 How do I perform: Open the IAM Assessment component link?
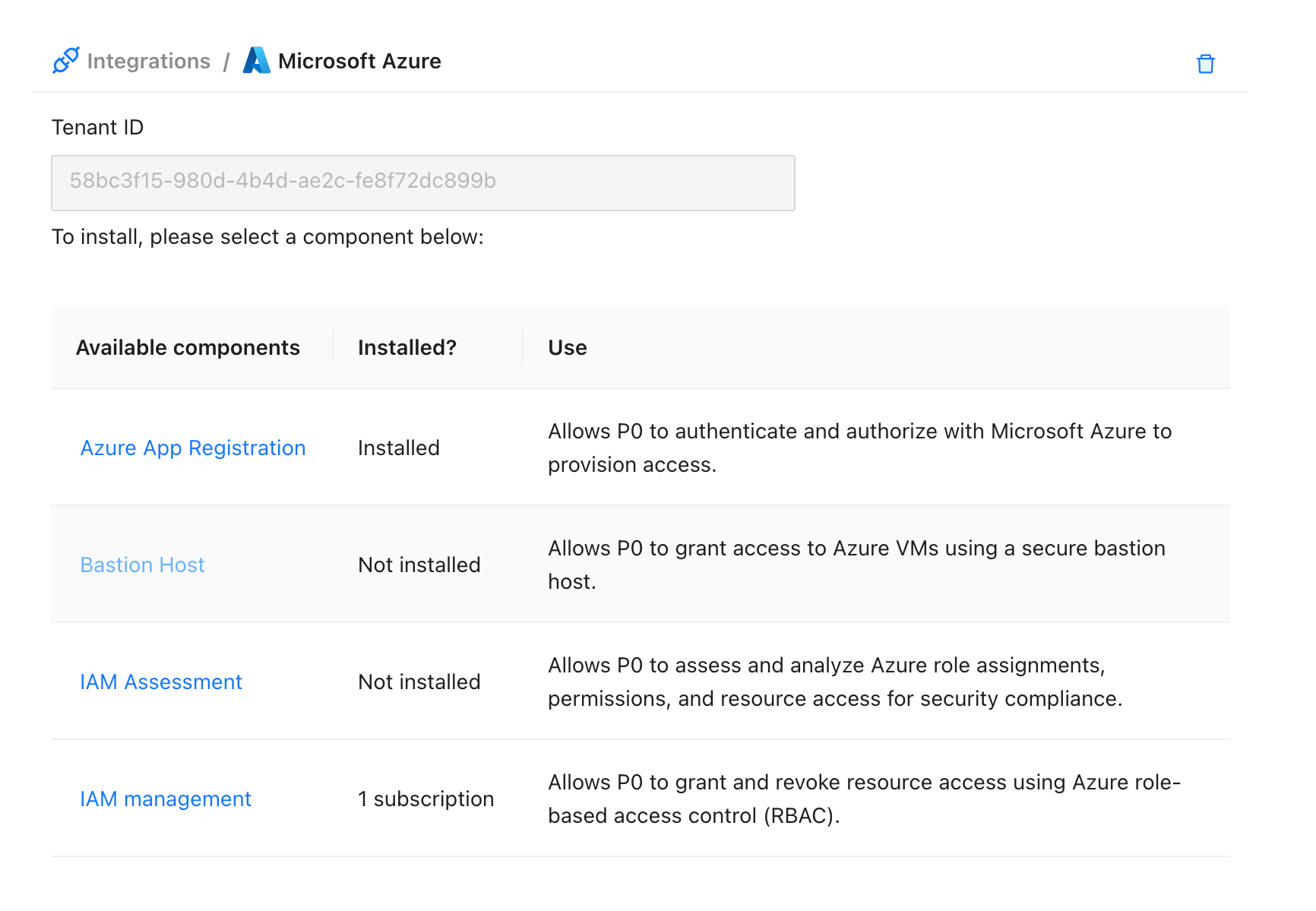point(161,682)
